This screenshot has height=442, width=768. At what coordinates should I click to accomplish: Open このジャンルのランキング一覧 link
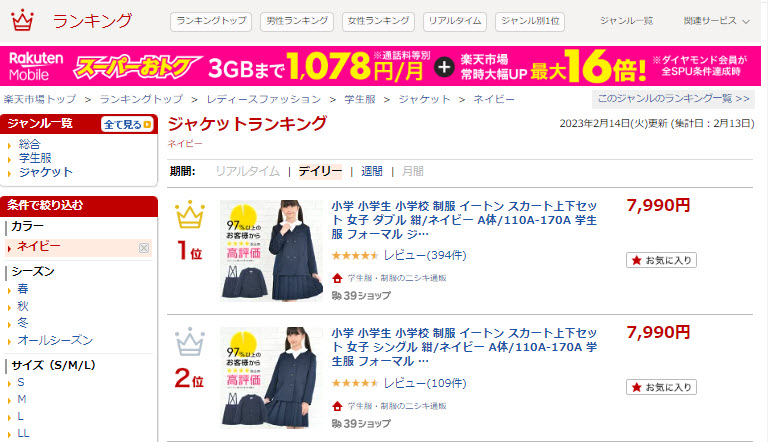(x=673, y=99)
